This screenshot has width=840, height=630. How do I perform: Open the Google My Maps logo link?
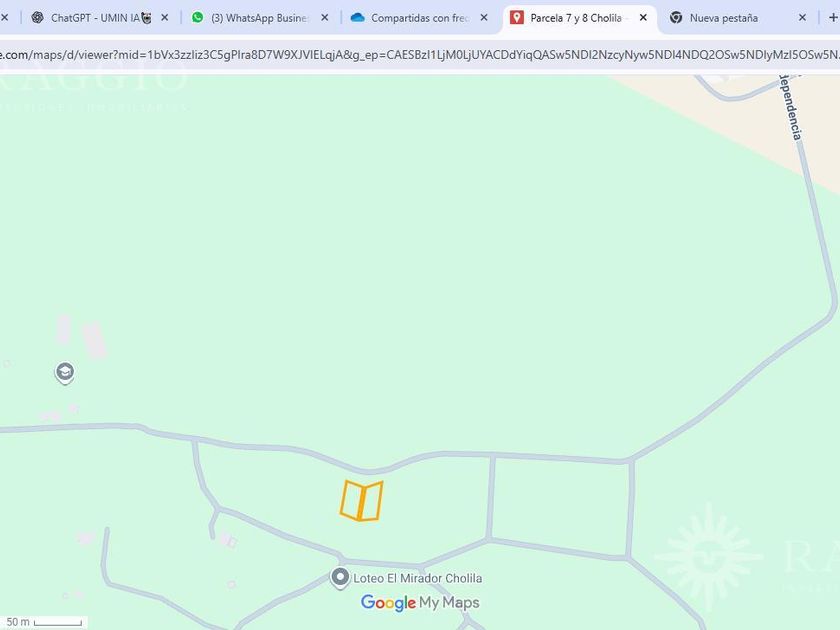click(420, 603)
